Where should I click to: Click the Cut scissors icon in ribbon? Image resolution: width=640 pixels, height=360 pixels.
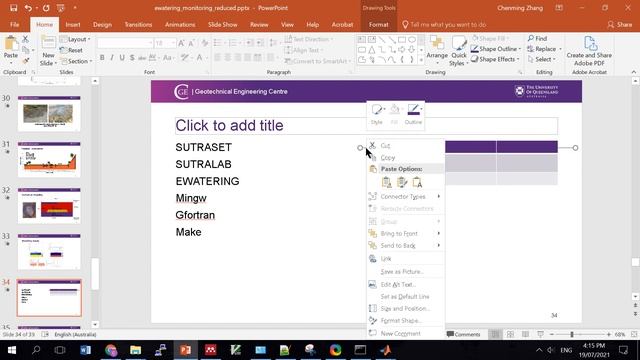(x=25, y=39)
